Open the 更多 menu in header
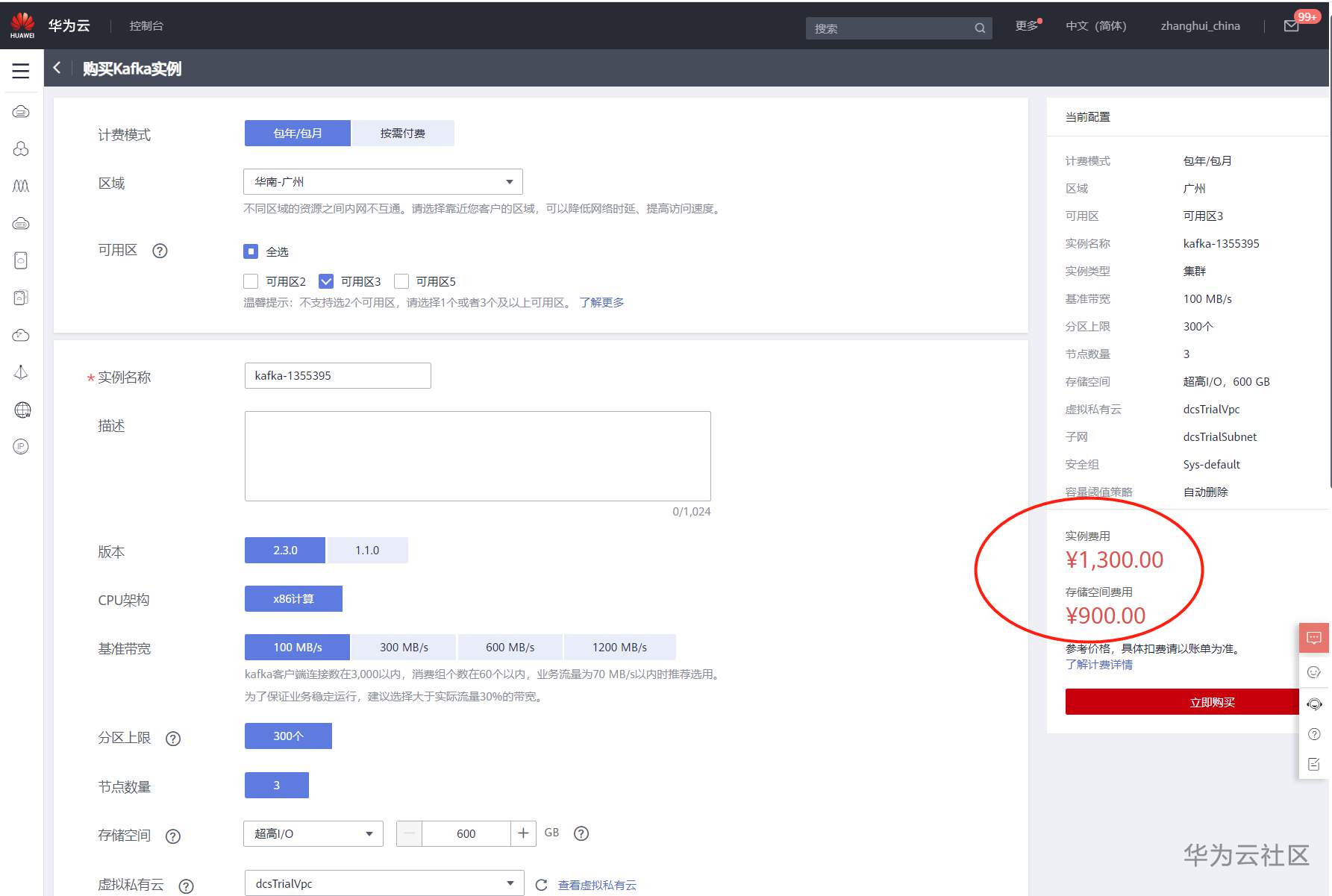The width and height of the screenshot is (1332, 896). [x=1027, y=25]
